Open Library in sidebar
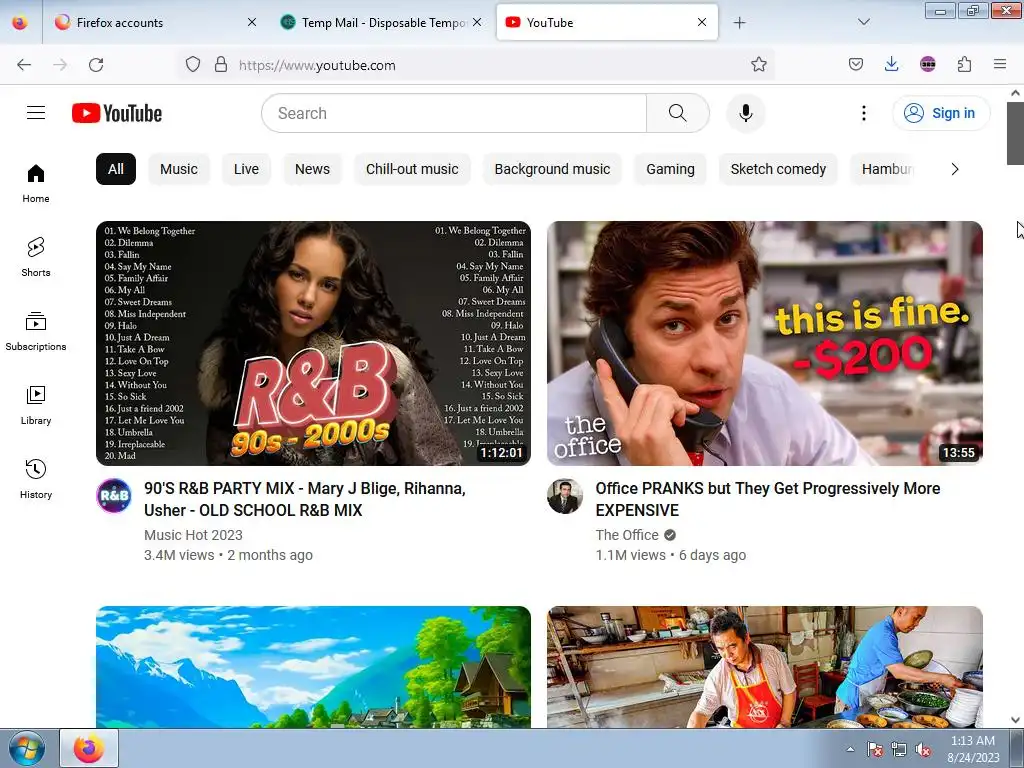Image resolution: width=1024 pixels, height=768 pixels. click(36, 406)
